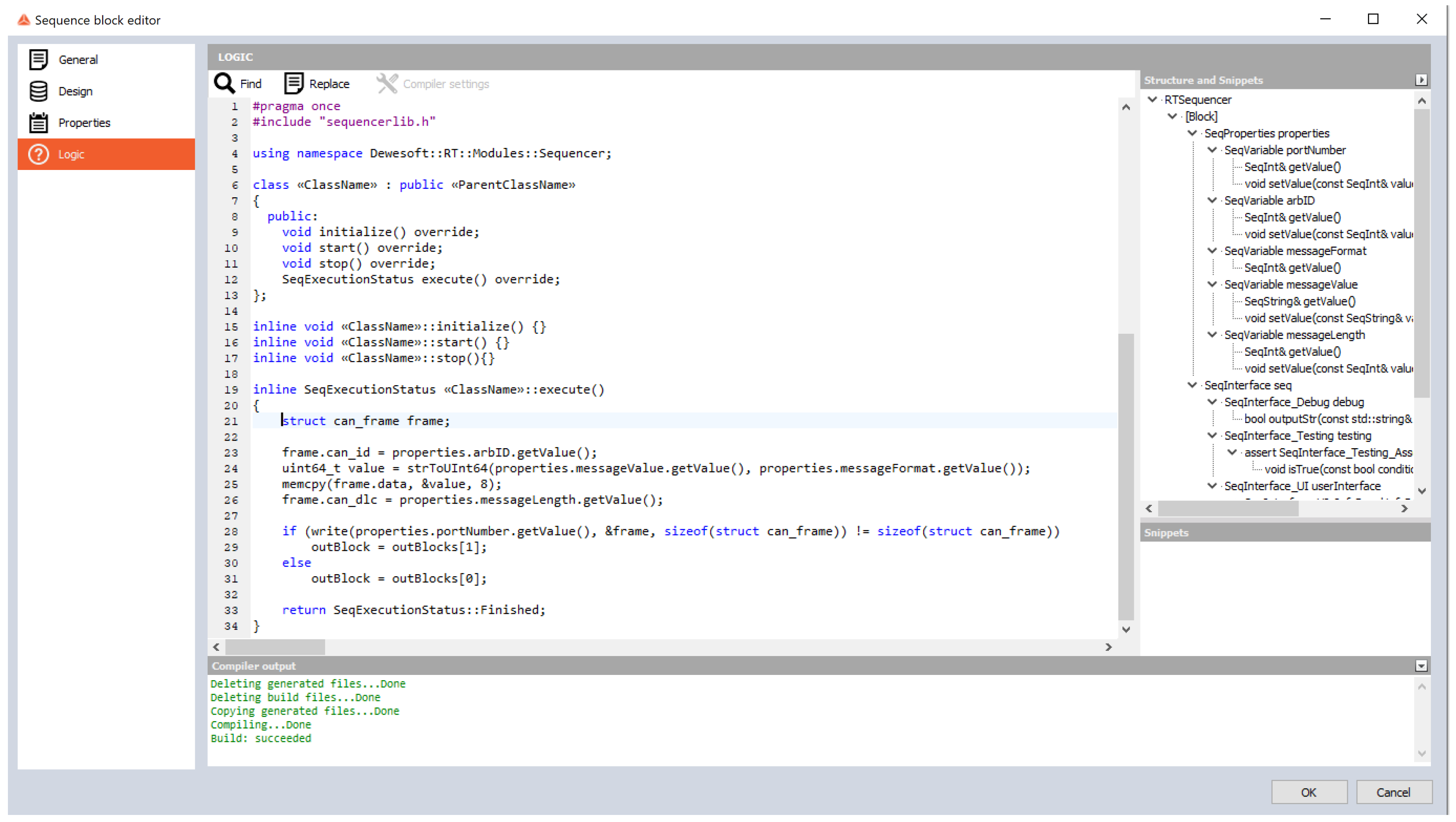Viewport: 1456px width, 822px height.
Task: Select the Logic question-mark icon
Action: click(x=38, y=155)
